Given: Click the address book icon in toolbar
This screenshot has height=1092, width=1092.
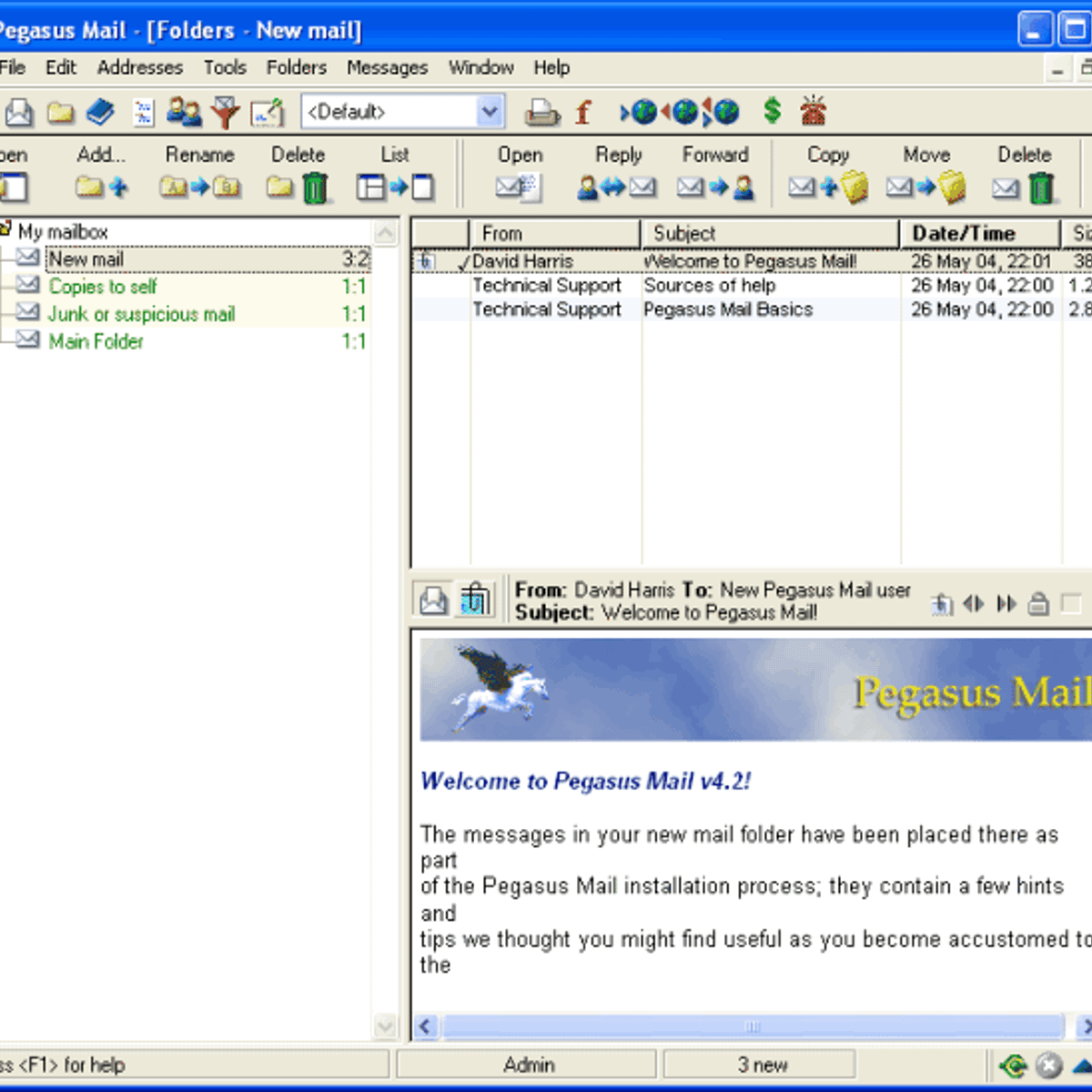Looking at the screenshot, I should point(100,113).
